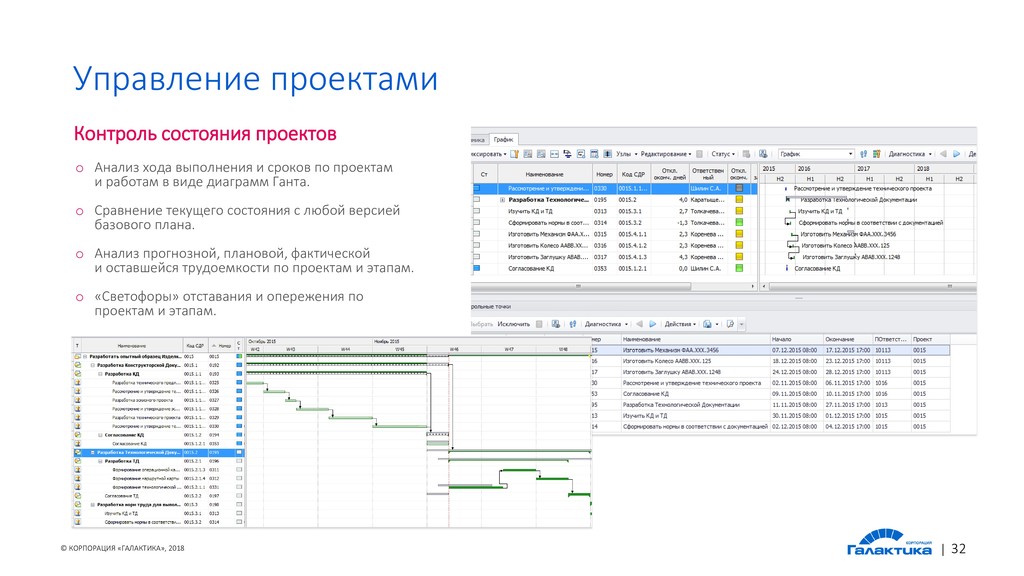The height and width of the screenshot is (576, 1024).
Task: Toggle status box of Согласование КД row 0353
Action: pos(477,268)
